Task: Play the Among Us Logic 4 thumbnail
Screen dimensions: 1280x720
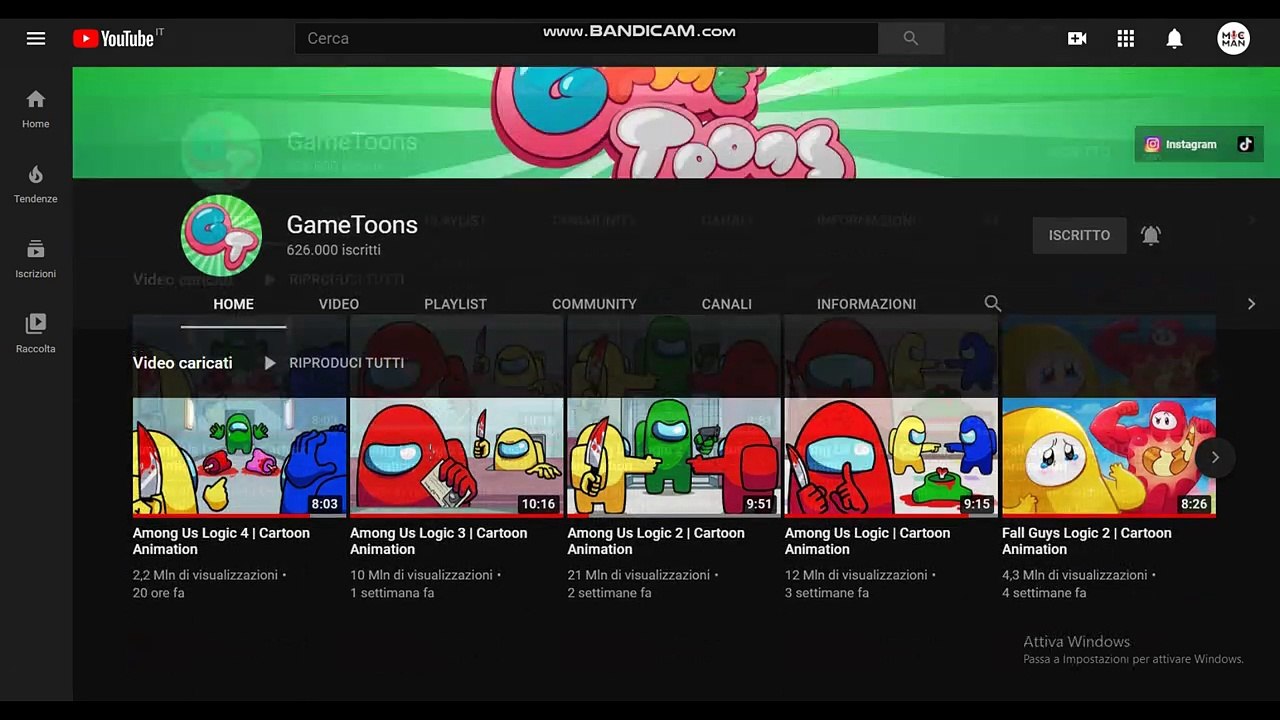Action: [240, 457]
